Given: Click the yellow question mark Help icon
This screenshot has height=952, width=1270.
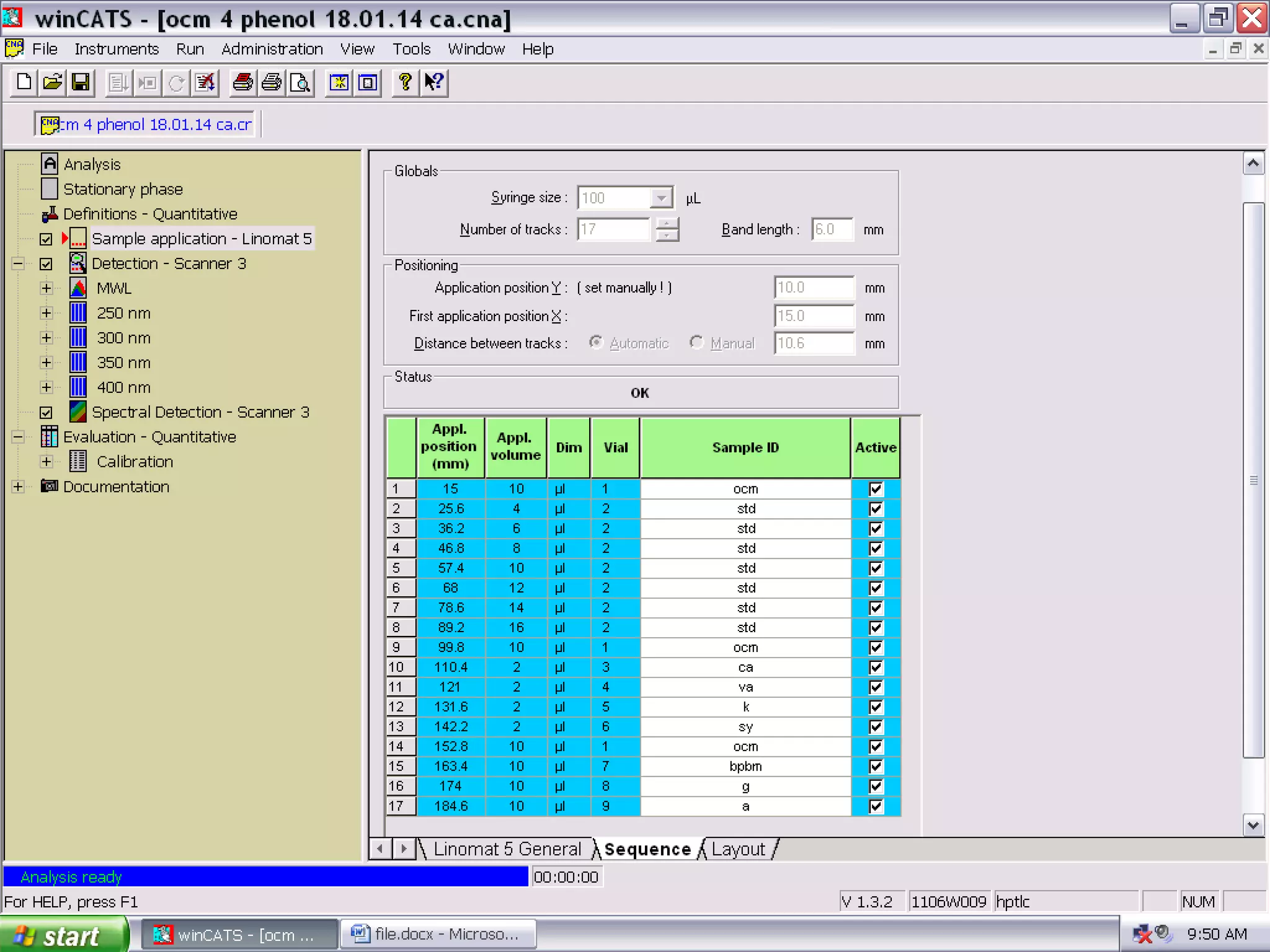Looking at the screenshot, I should point(405,82).
